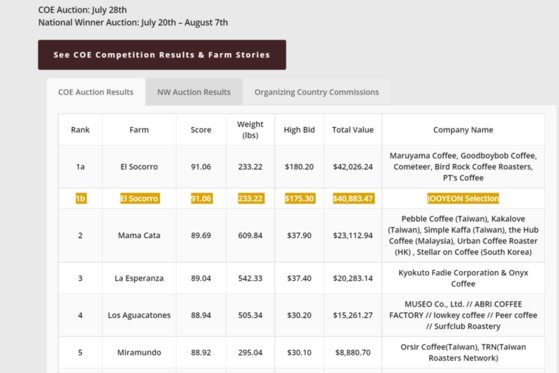The image size is (559, 373).
Task: Select rank cell 5
Action: [x=80, y=352]
